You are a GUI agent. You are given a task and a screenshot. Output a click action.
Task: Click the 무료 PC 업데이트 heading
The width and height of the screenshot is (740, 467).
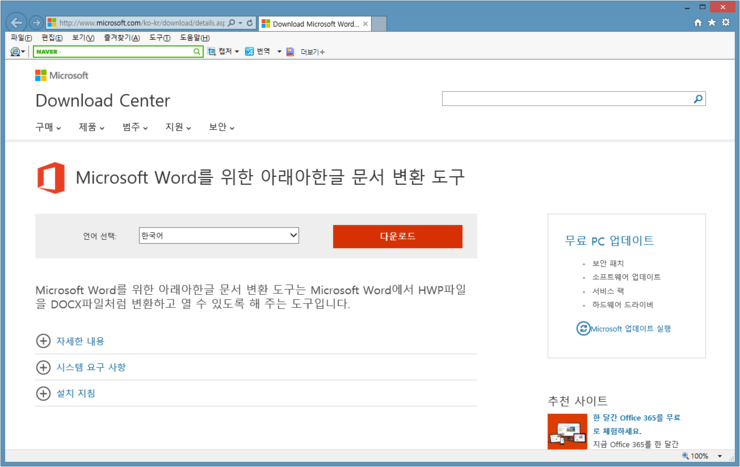[609, 241]
